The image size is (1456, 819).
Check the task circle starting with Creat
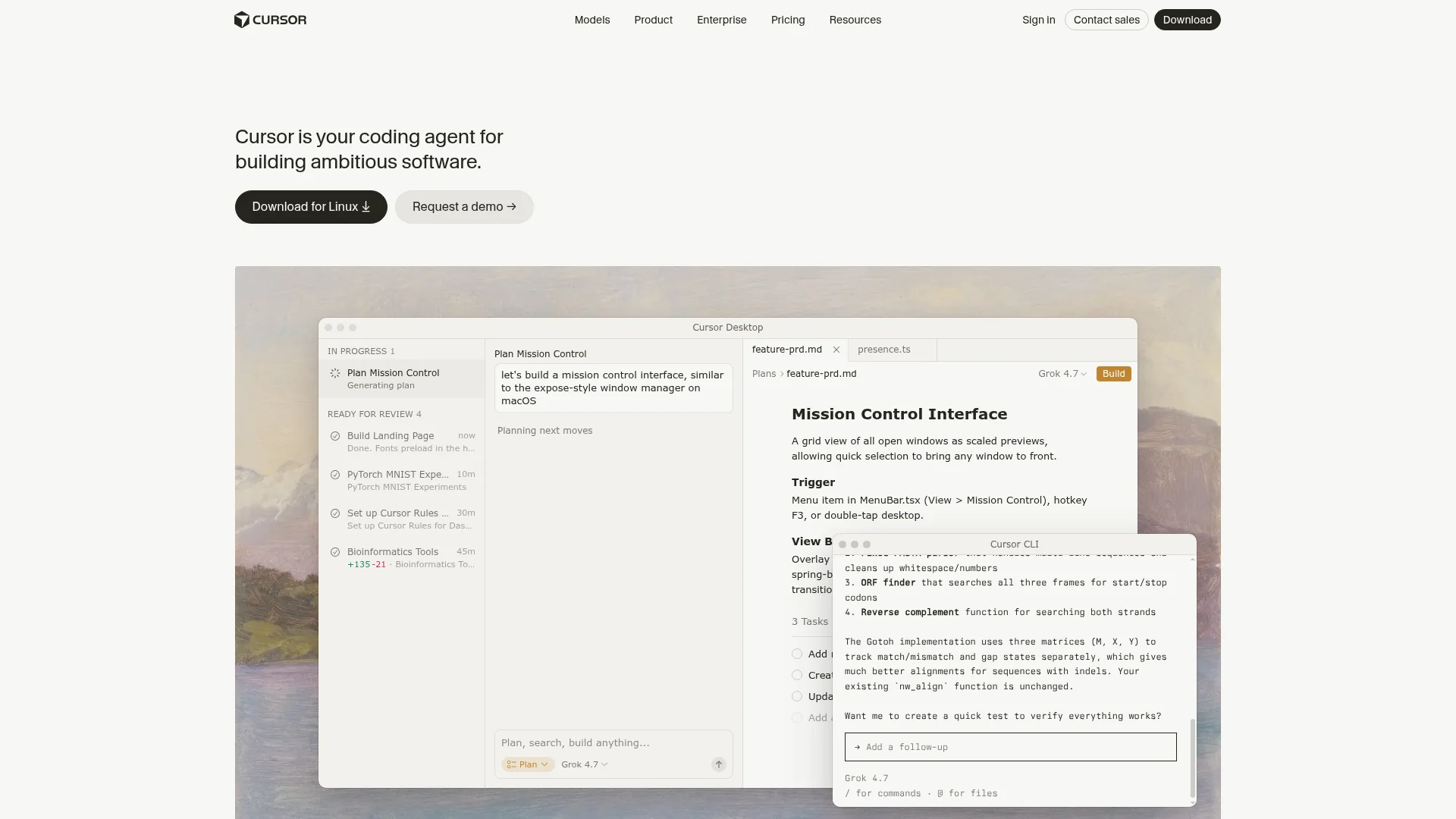797,675
